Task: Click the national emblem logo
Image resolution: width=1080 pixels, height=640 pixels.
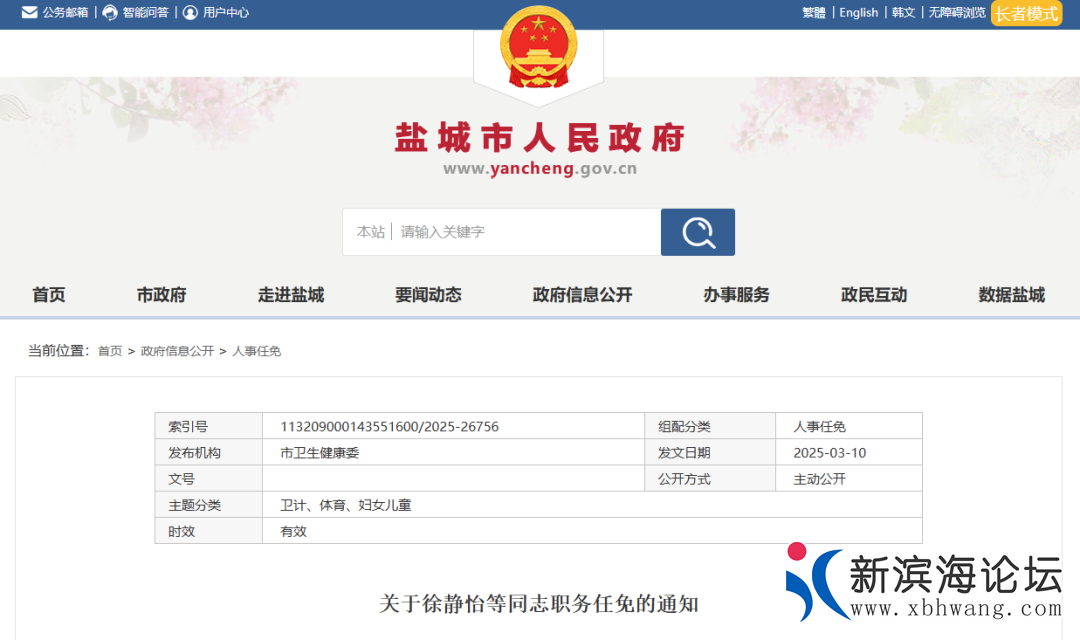Action: click(538, 48)
